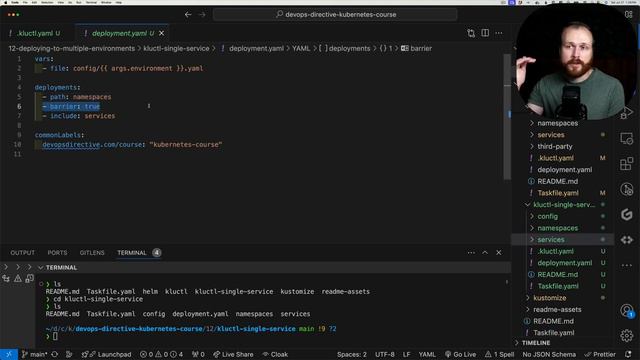Open the Manage settings gear icon

627,336
